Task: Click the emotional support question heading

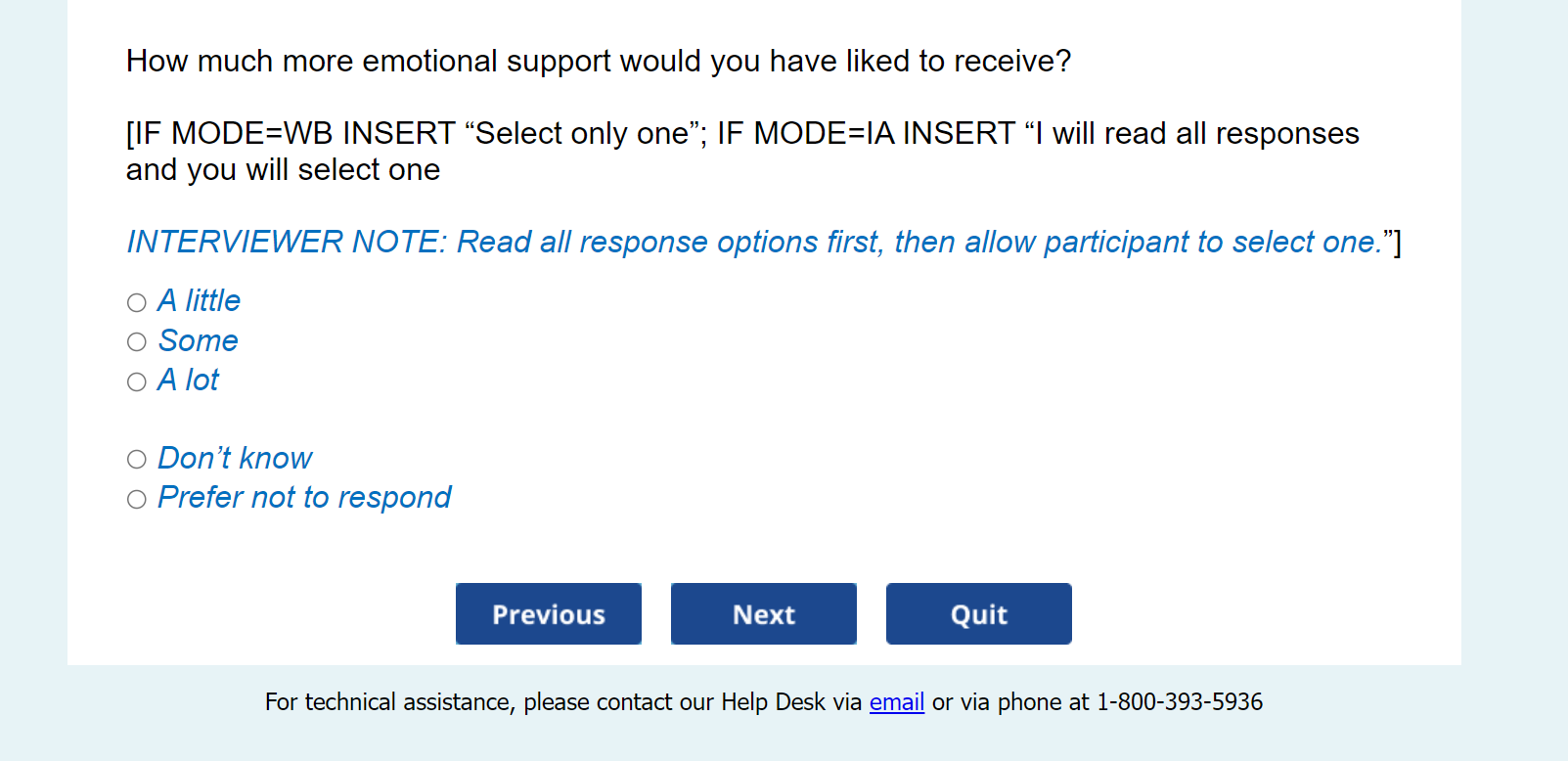Action: tap(599, 61)
